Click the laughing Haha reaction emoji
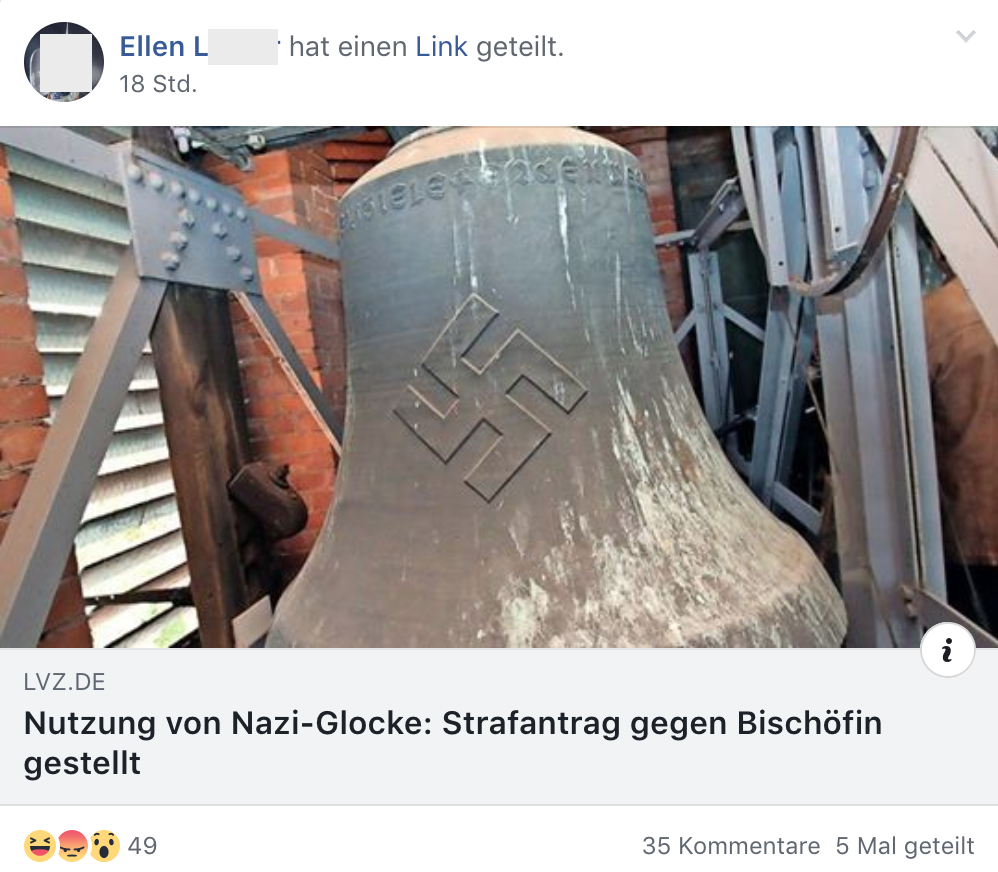 39,846
